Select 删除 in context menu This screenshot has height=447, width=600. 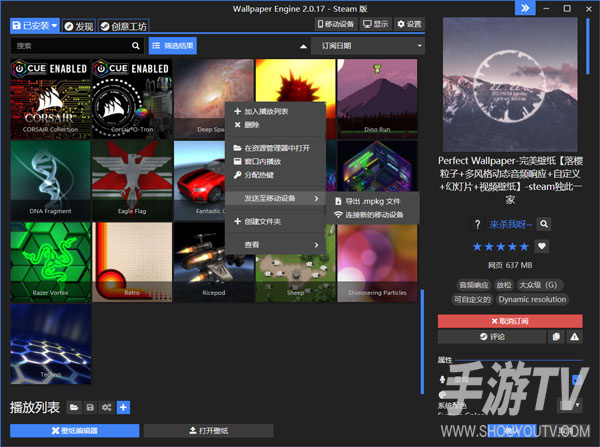(275, 125)
